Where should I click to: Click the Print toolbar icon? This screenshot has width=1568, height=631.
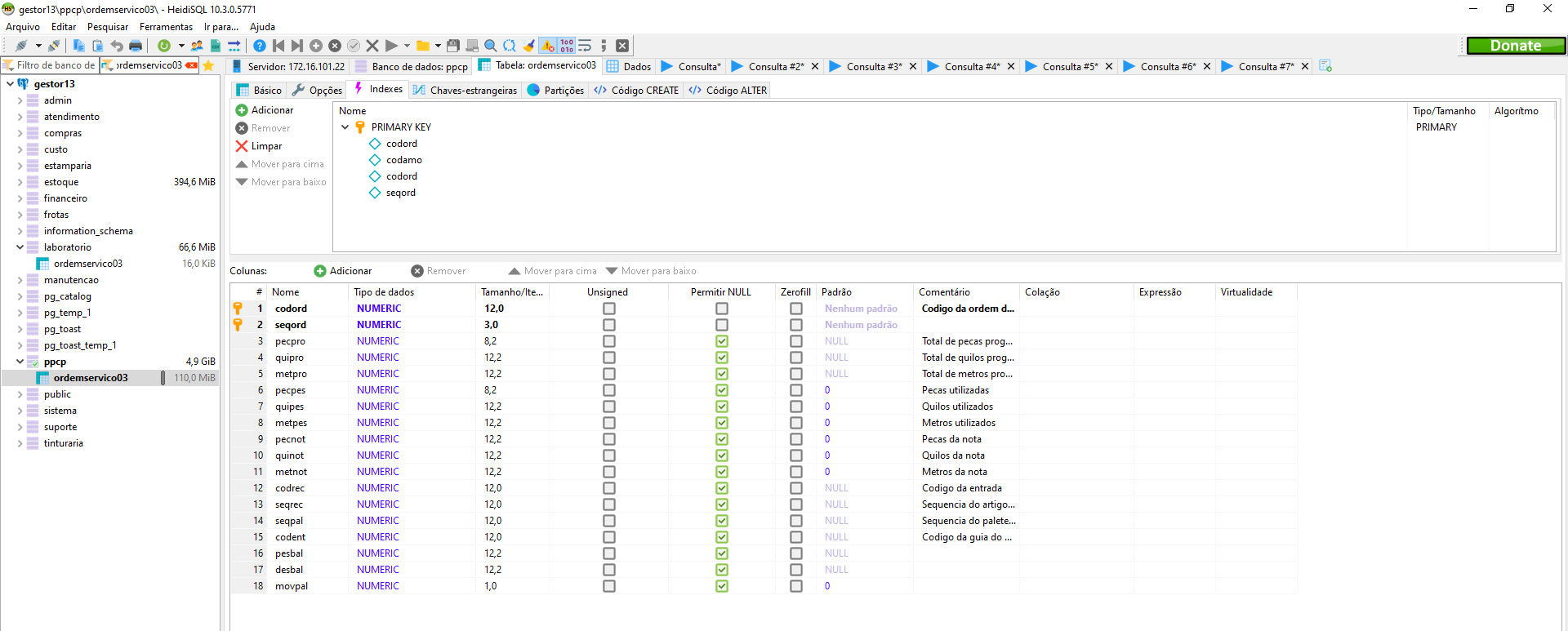136,46
